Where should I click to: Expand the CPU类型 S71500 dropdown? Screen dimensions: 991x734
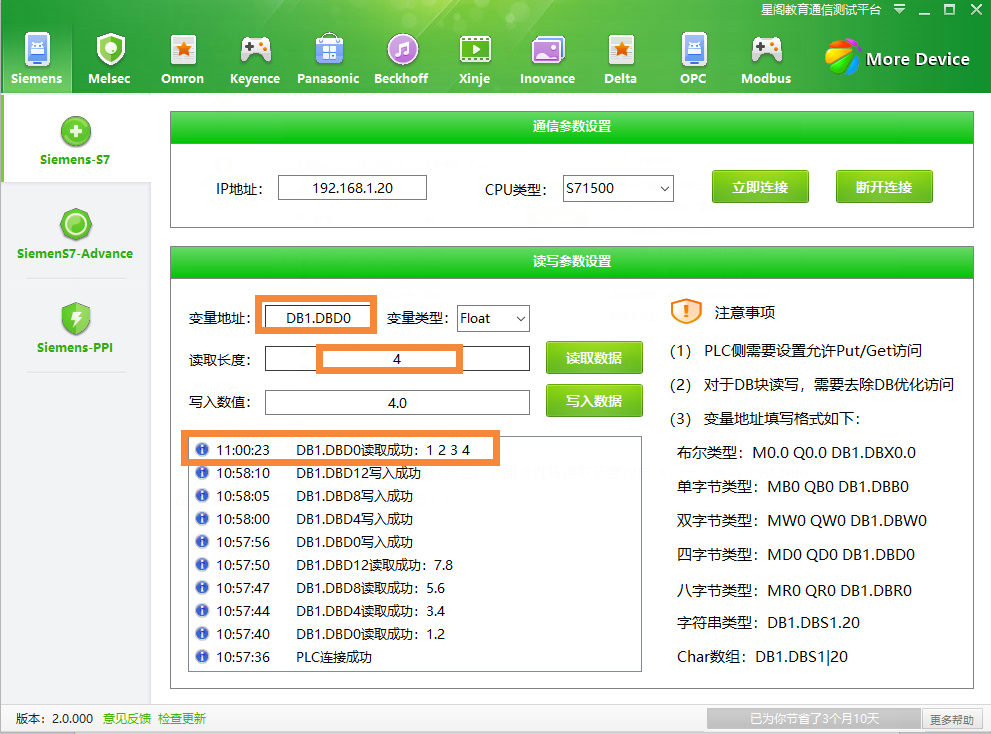(x=664, y=188)
